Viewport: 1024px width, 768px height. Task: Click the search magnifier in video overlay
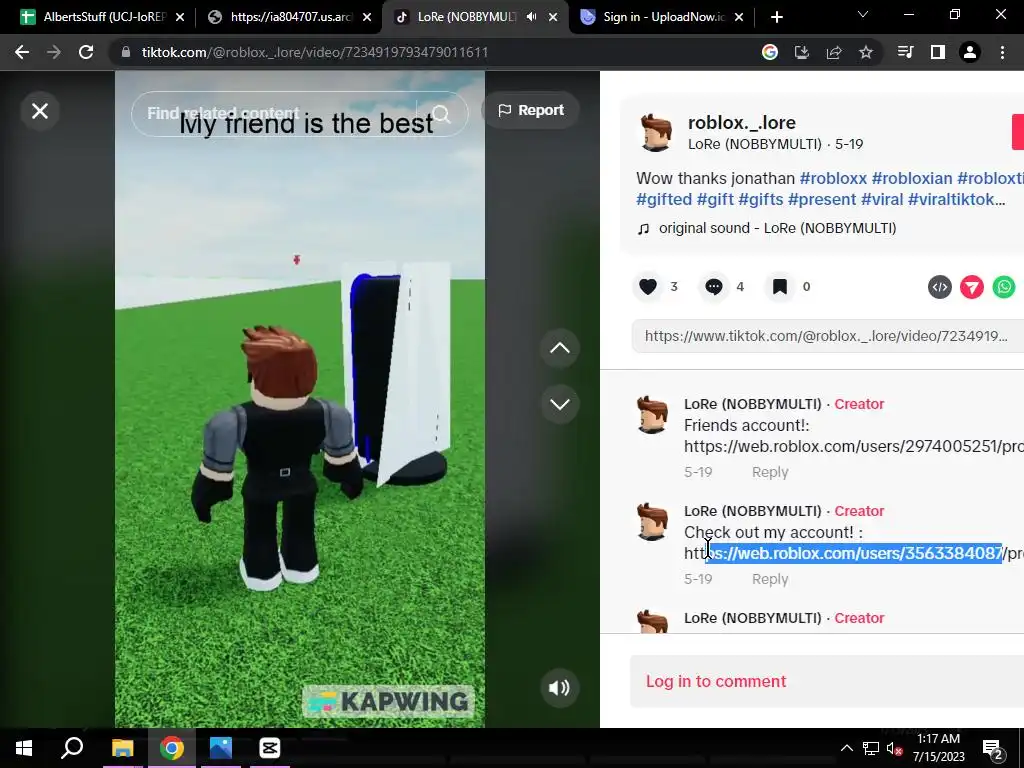coord(441,114)
